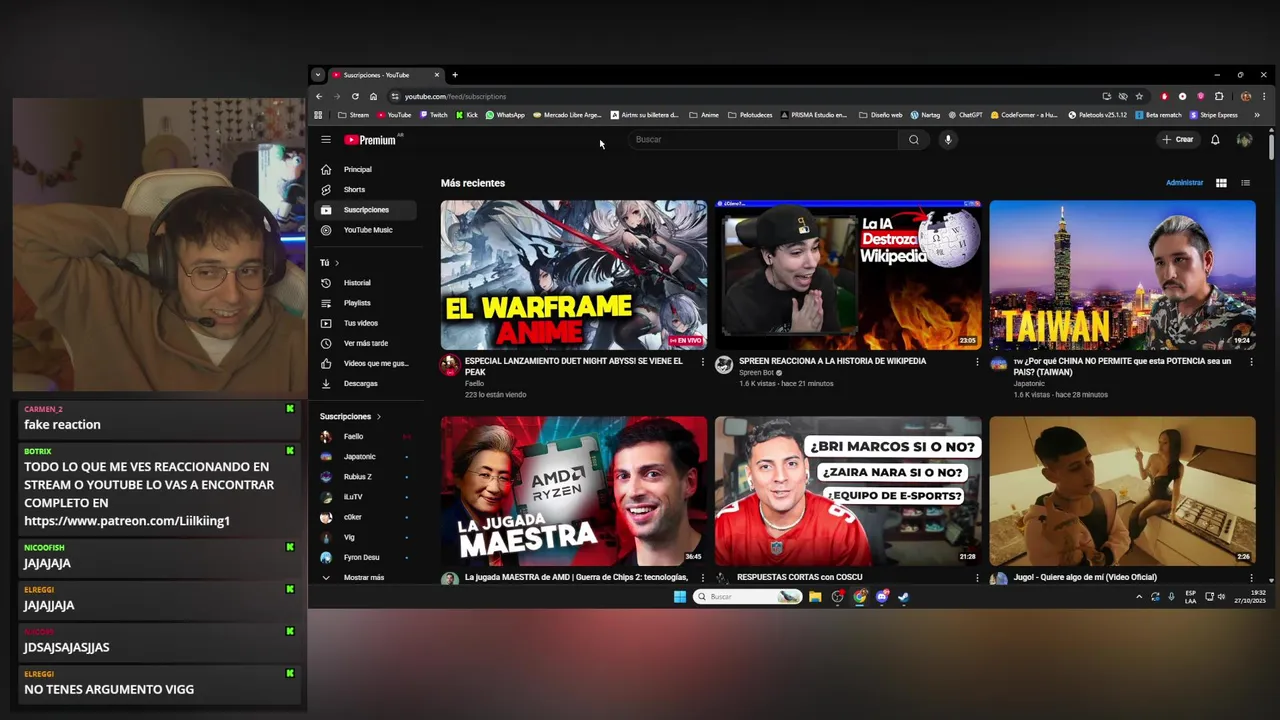Open Discord from the taskbar
This screenshot has width=1280, height=720.
pos(882,597)
